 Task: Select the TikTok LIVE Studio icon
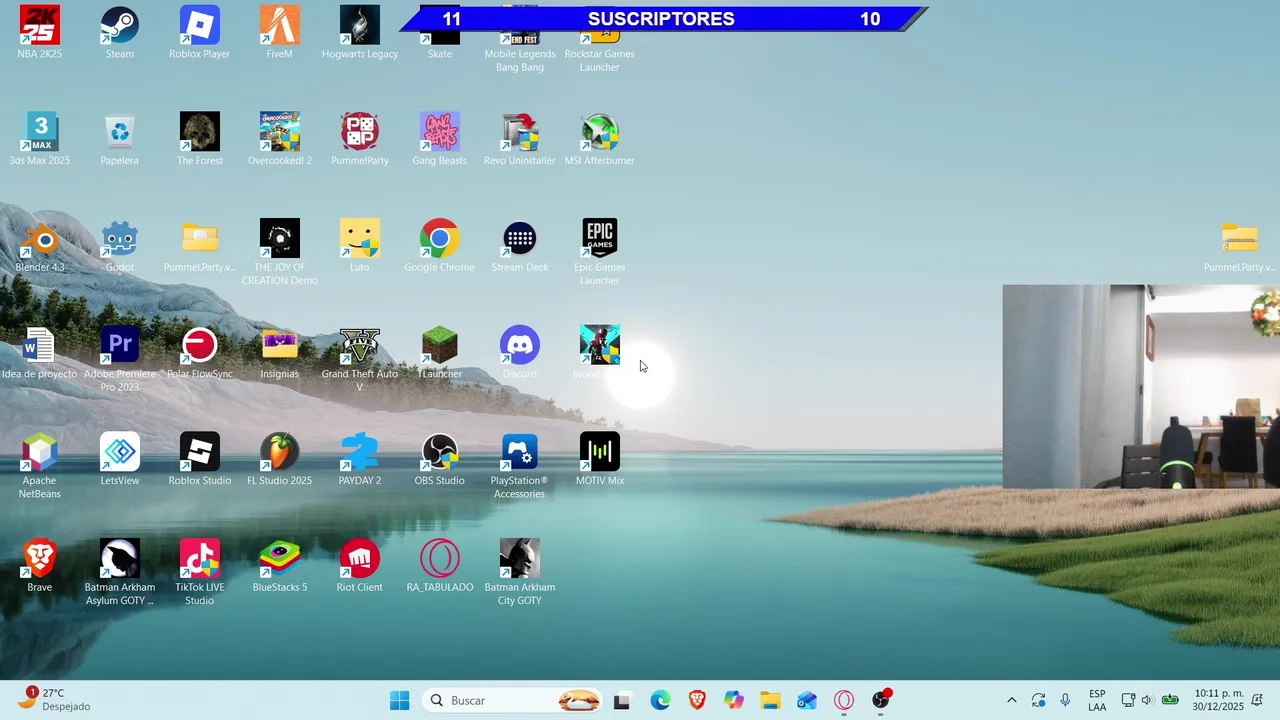coord(200,559)
